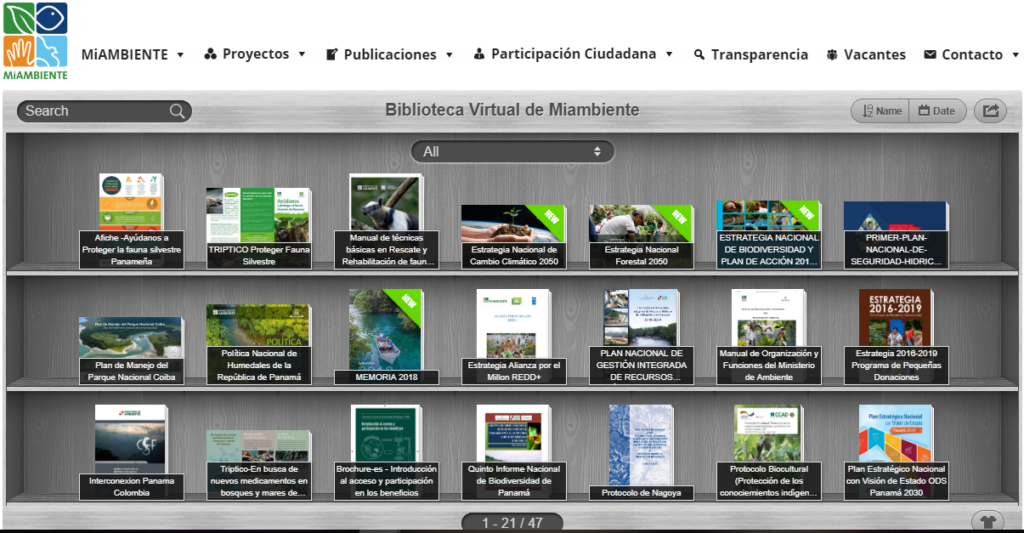This screenshot has height=533, width=1024.
Task: Click the share button
Action: (x=991, y=110)
